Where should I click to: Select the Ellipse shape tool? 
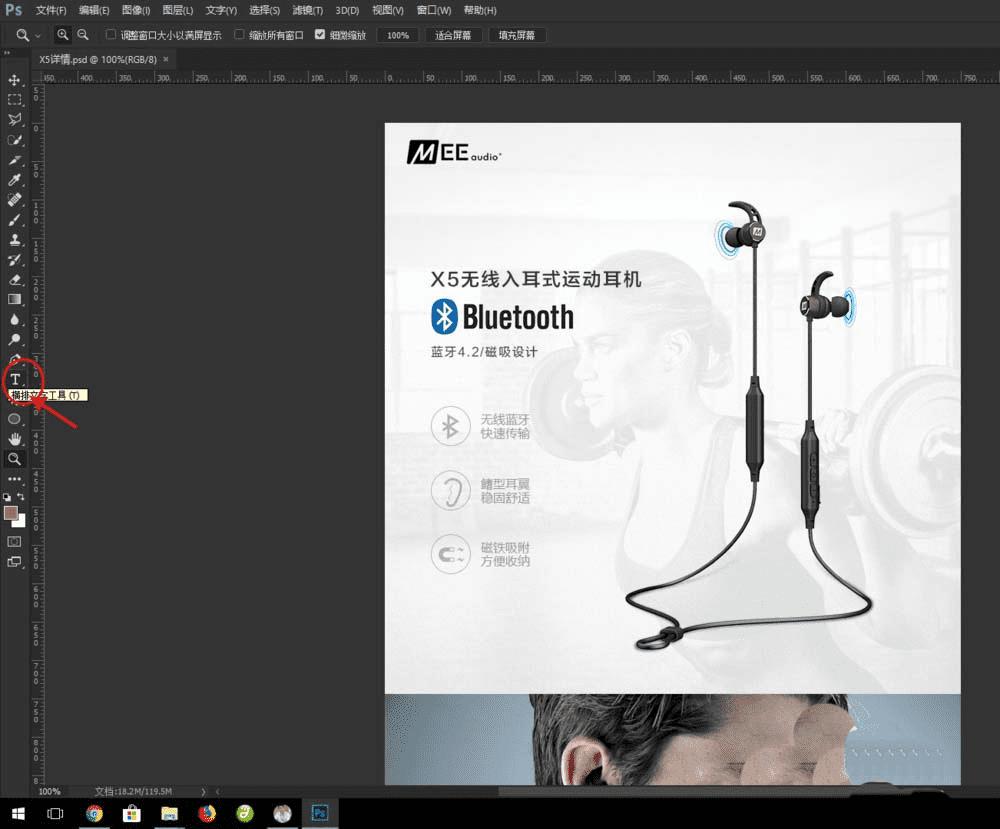pyautogui.click(x=14, y=419)
